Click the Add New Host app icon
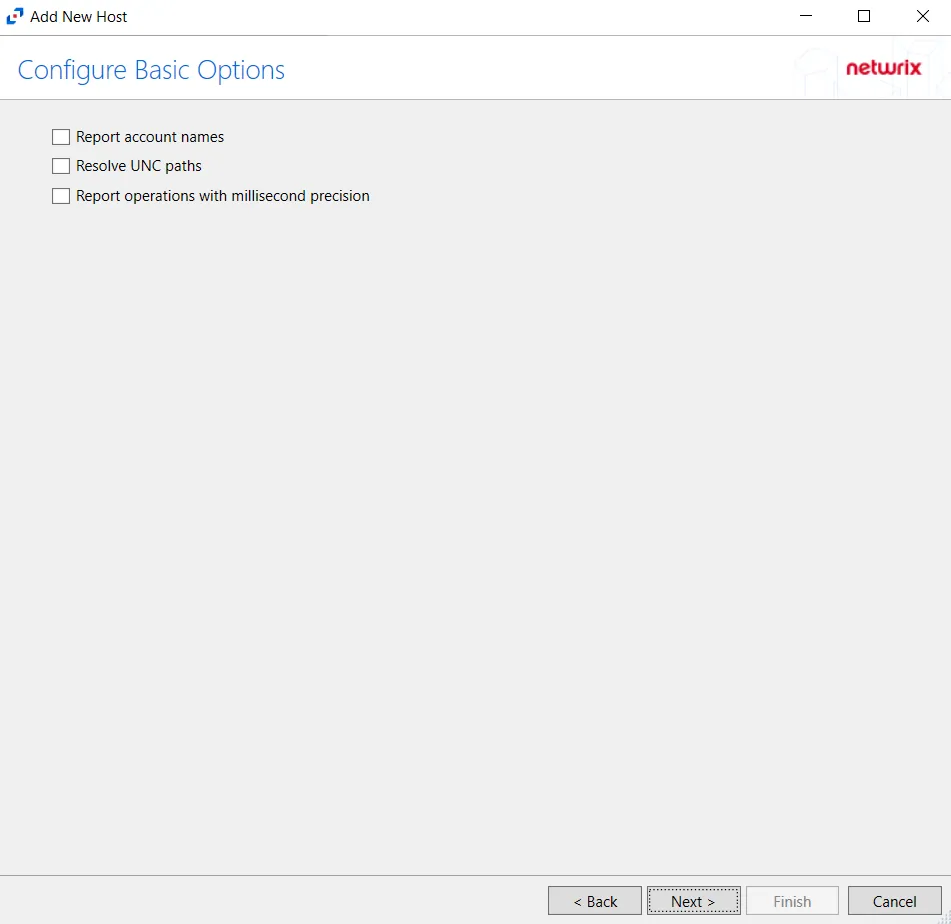The image size is (951, 924). point(15,16)
